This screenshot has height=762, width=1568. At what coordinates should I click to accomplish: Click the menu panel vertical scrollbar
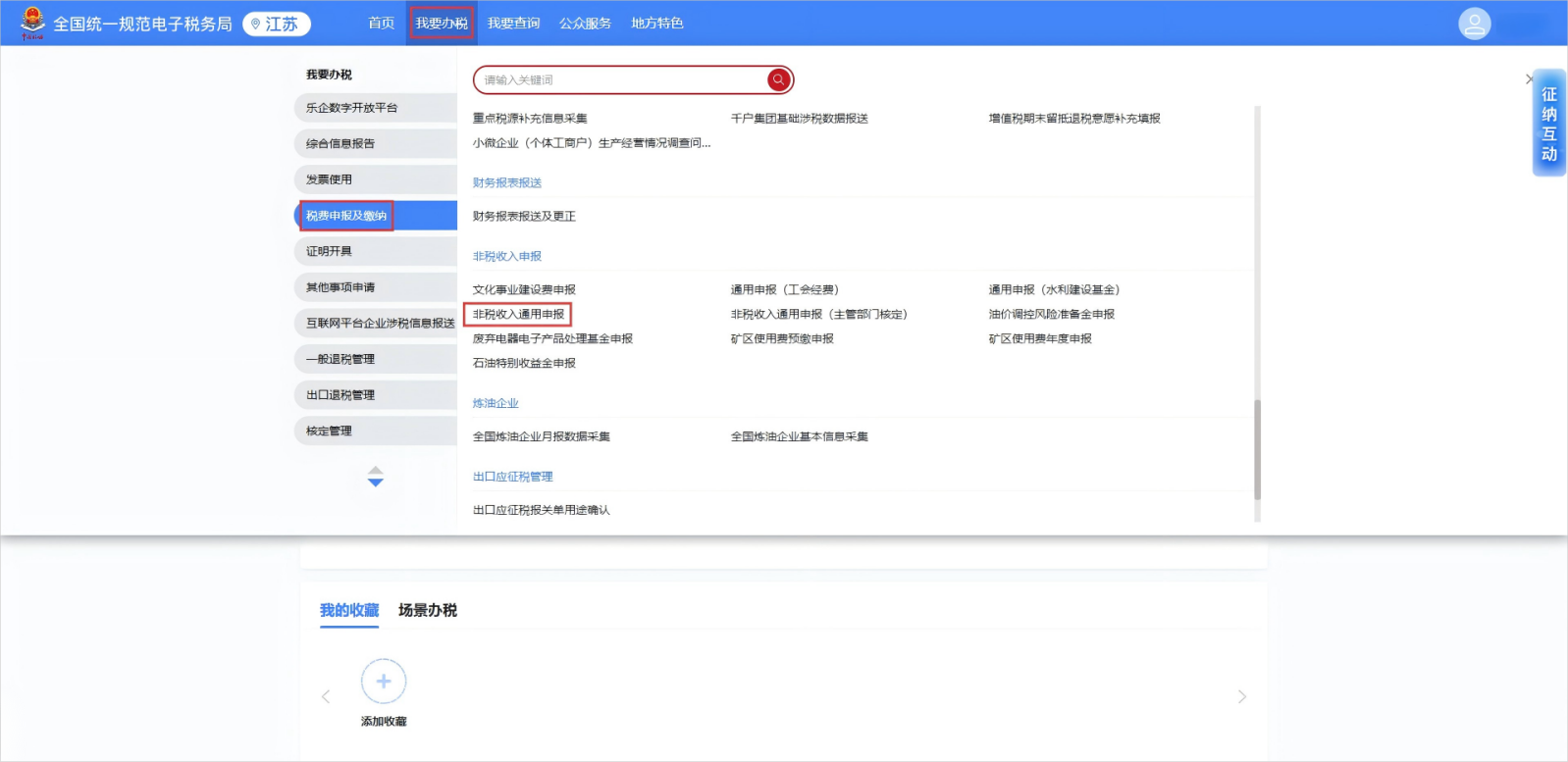tap(1257, 449)
